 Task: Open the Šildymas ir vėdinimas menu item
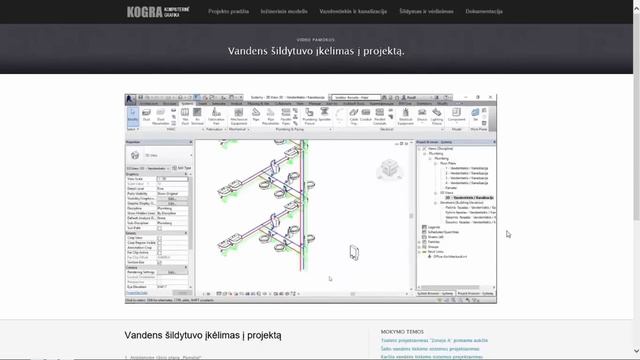(x=426, y=11)
